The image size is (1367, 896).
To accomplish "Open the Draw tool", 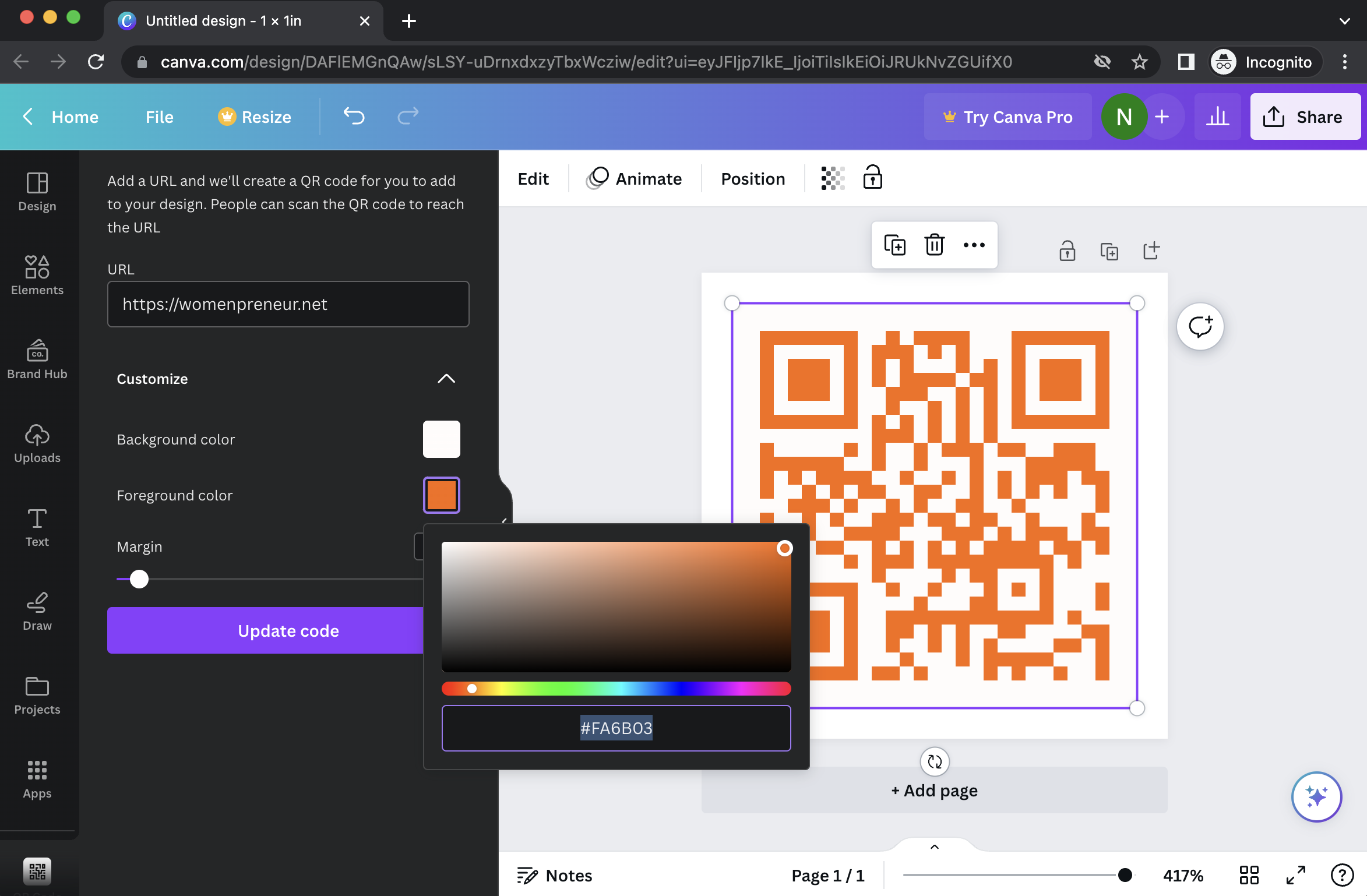I will tap(37, 612).
